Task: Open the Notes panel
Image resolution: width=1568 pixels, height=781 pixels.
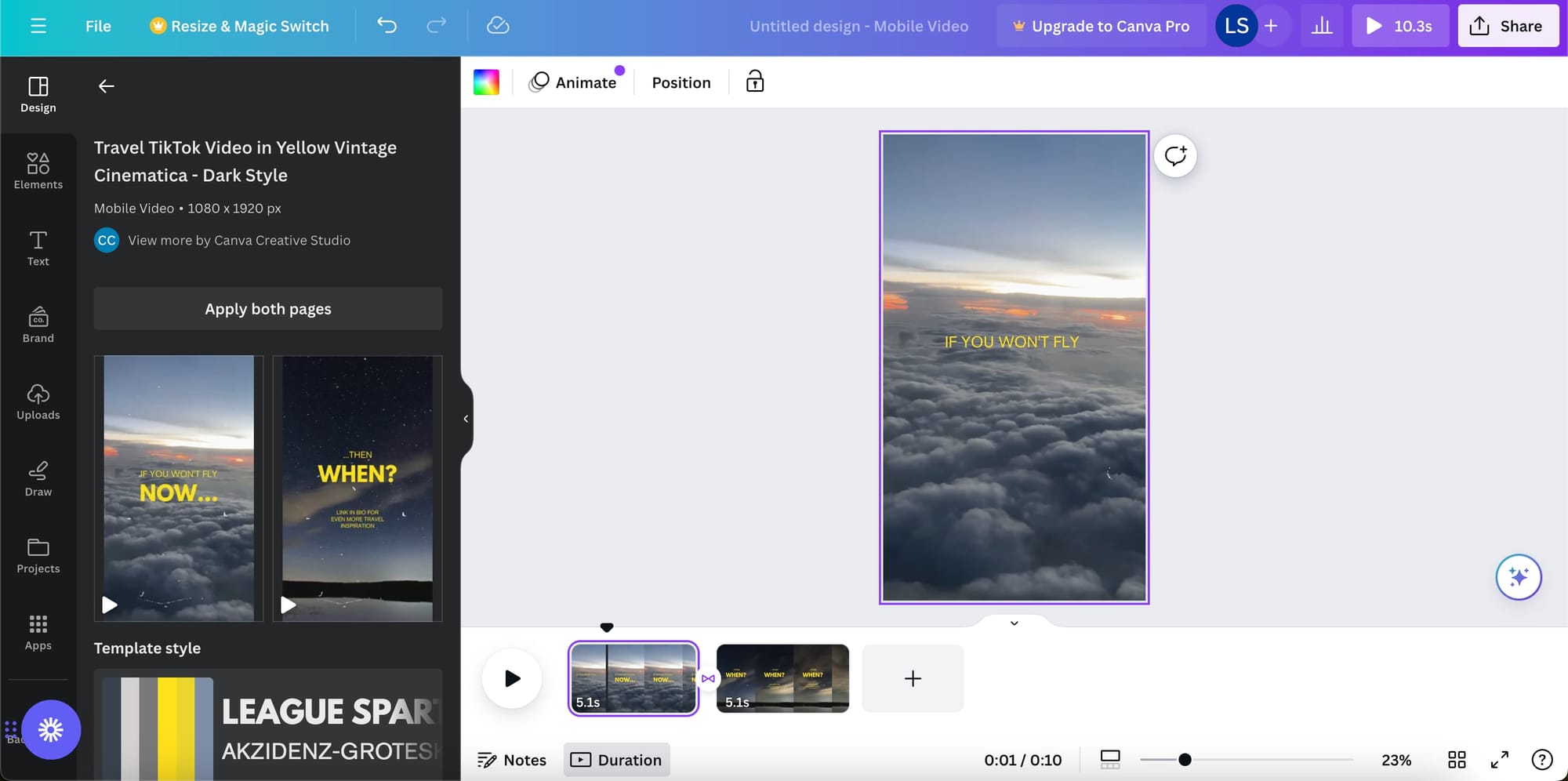Action: (x=512, y=760)
